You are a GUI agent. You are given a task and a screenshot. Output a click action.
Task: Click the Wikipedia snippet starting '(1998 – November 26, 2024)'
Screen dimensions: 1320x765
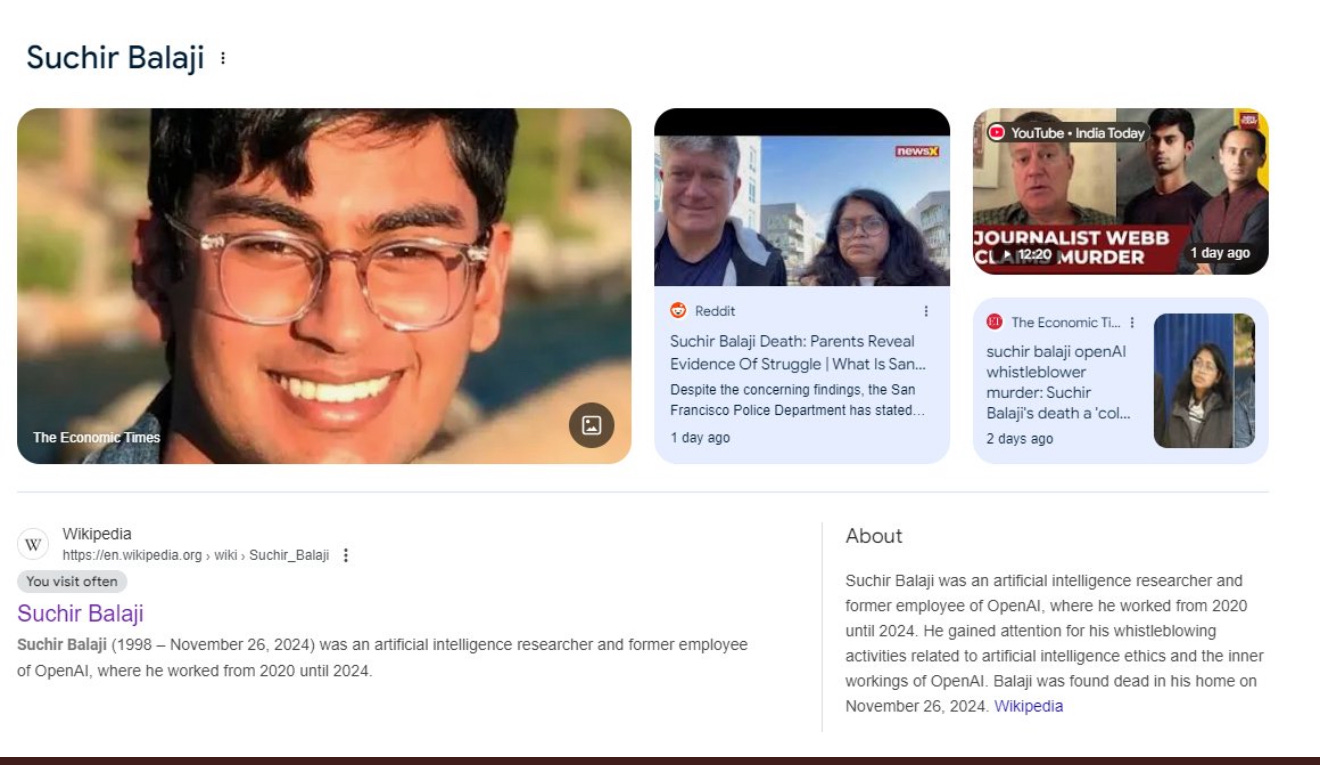pyautogui.click(x=382, y=657)
